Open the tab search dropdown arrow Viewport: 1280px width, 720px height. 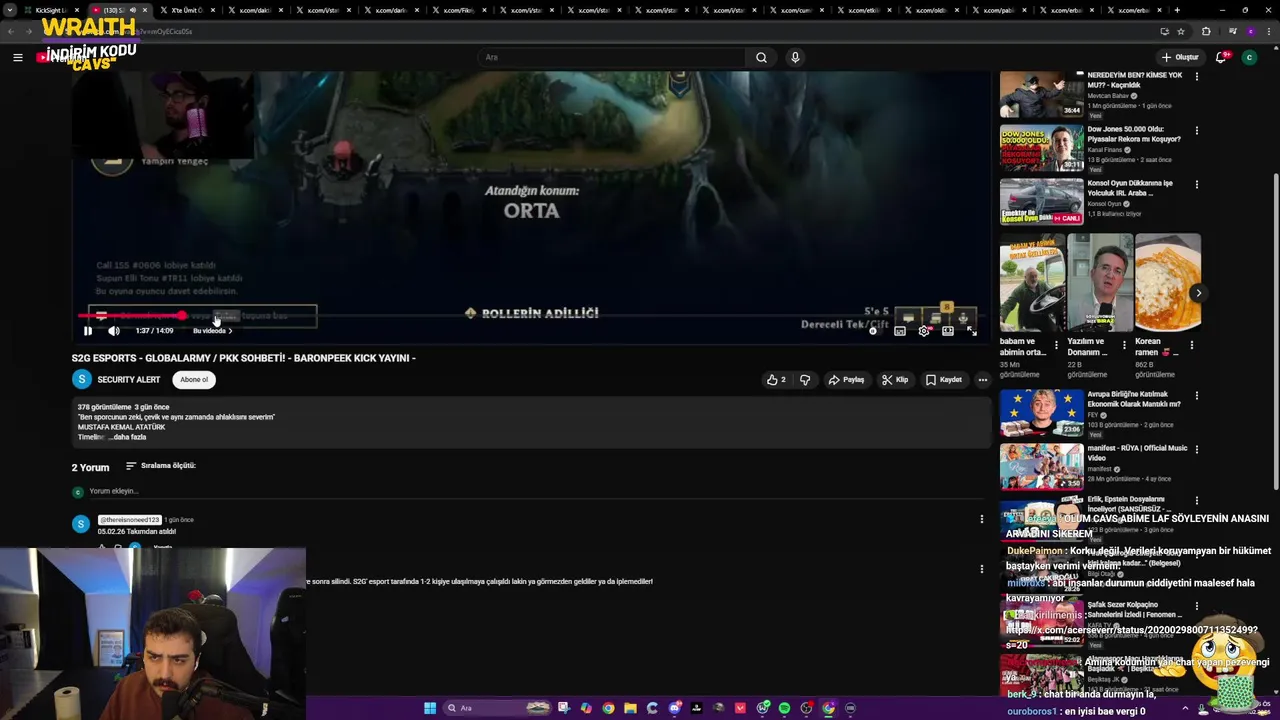(11, 10)
